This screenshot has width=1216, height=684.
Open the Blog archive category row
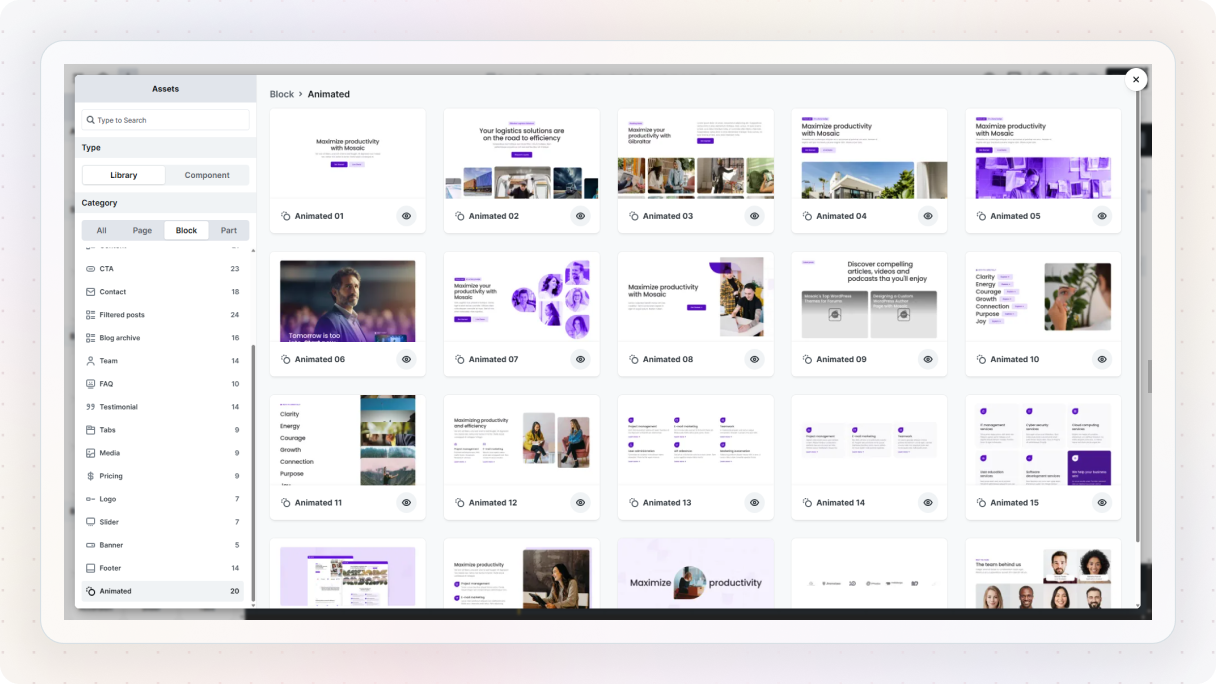pyautogui.click(x=162, y=338)
